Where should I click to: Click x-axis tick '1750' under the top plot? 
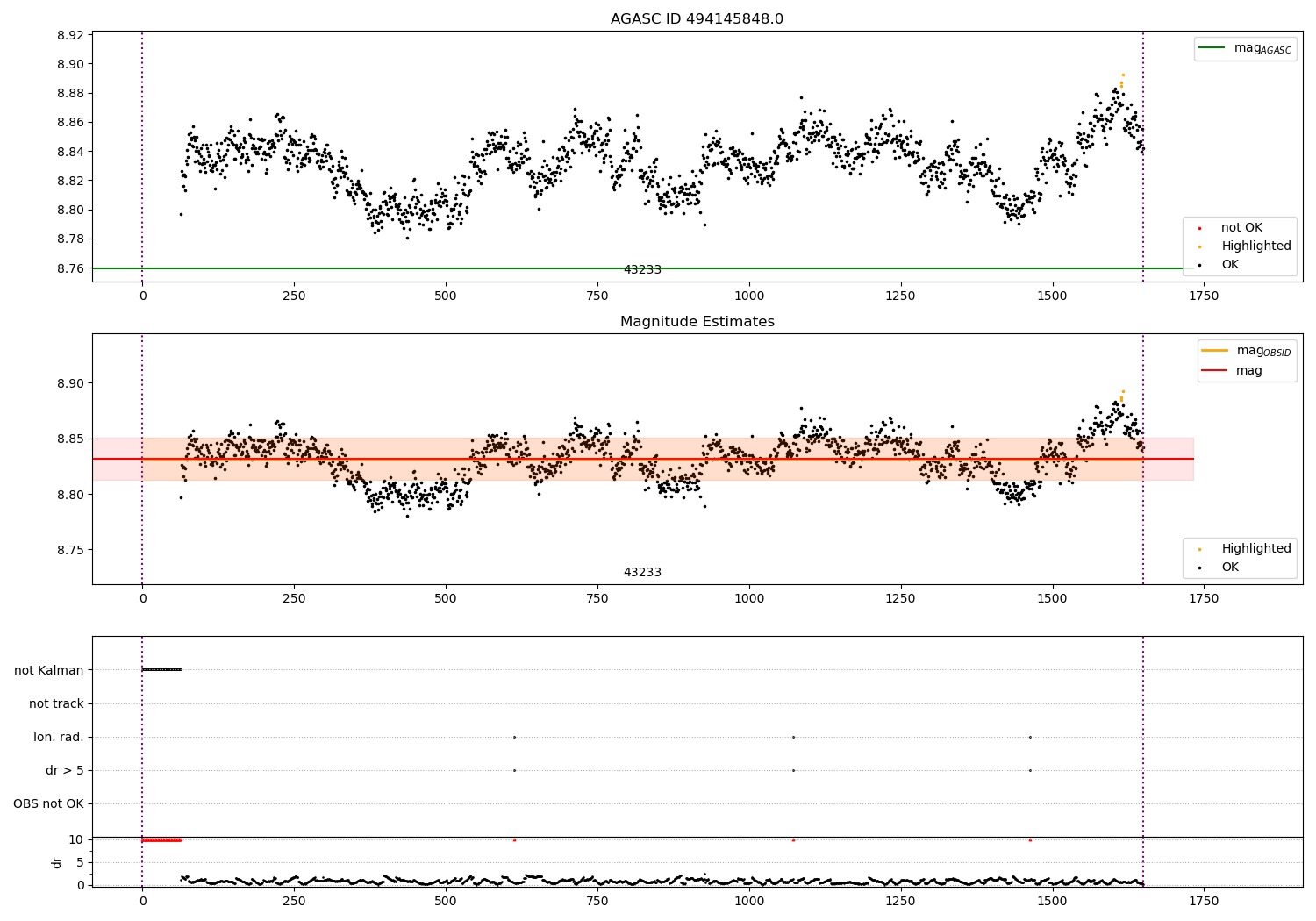(x=1204, y=296)
